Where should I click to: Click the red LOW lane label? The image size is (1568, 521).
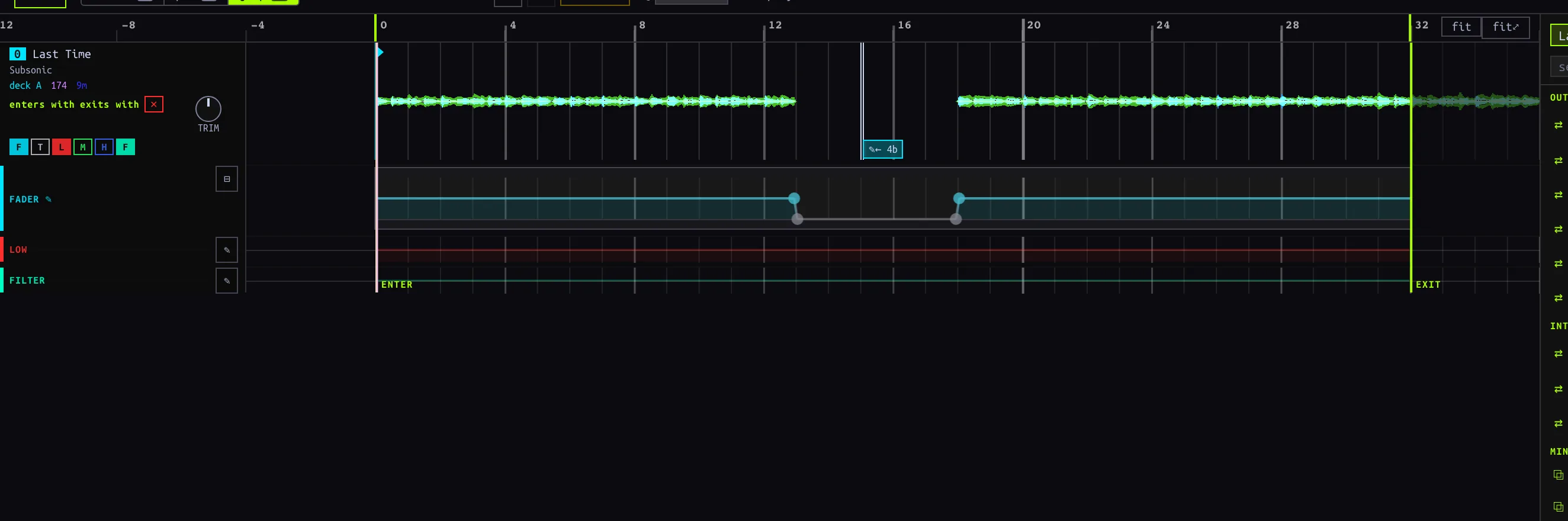coord(18,249)
